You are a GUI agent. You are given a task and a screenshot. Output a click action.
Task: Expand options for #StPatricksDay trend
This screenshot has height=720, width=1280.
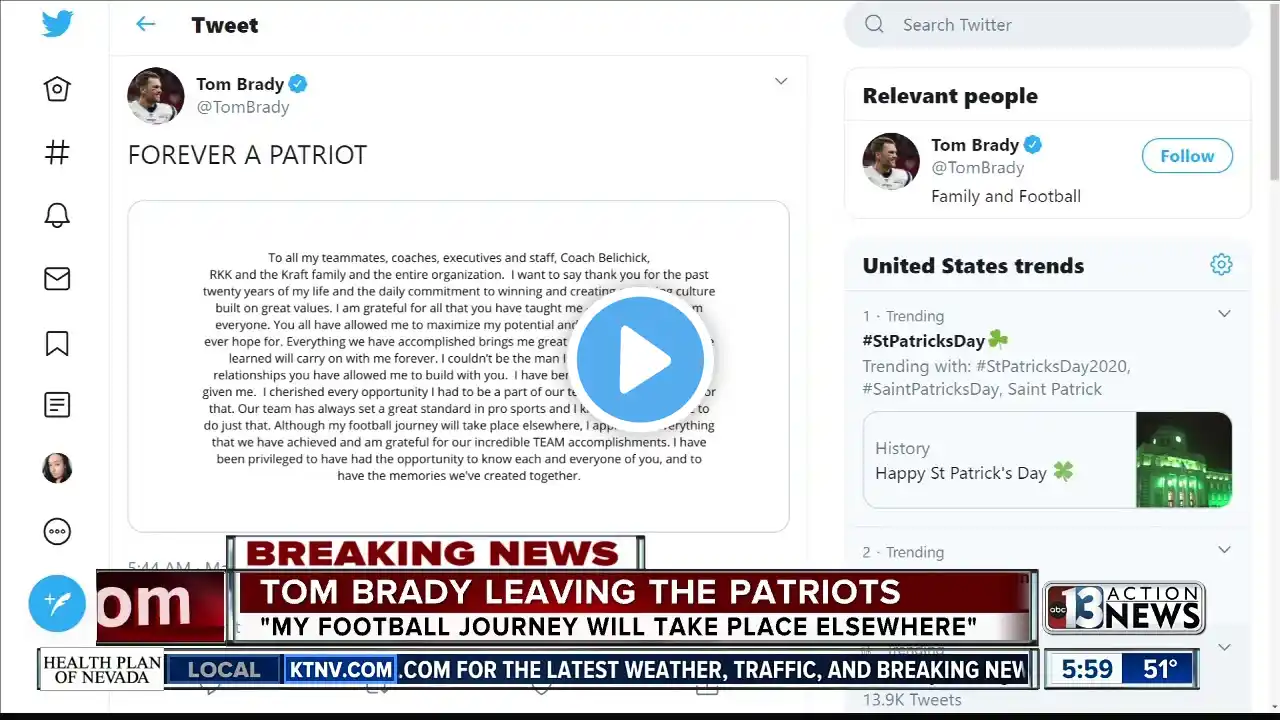tap(1224, 314)
